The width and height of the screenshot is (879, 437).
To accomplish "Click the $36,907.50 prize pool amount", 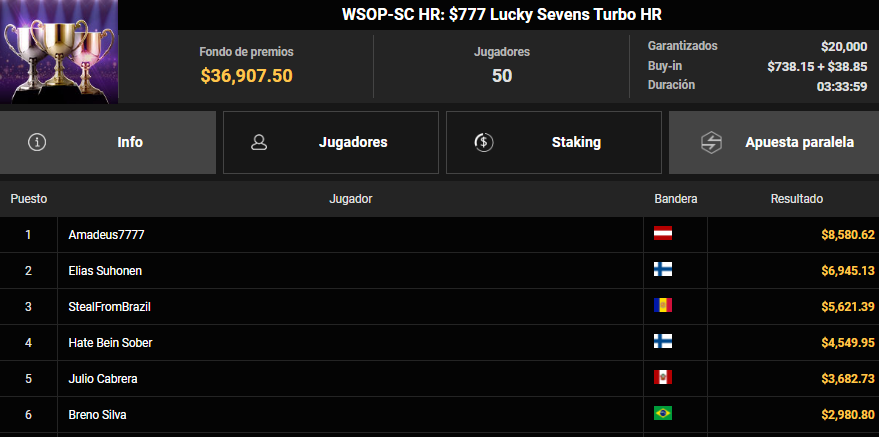I will 247,76.
